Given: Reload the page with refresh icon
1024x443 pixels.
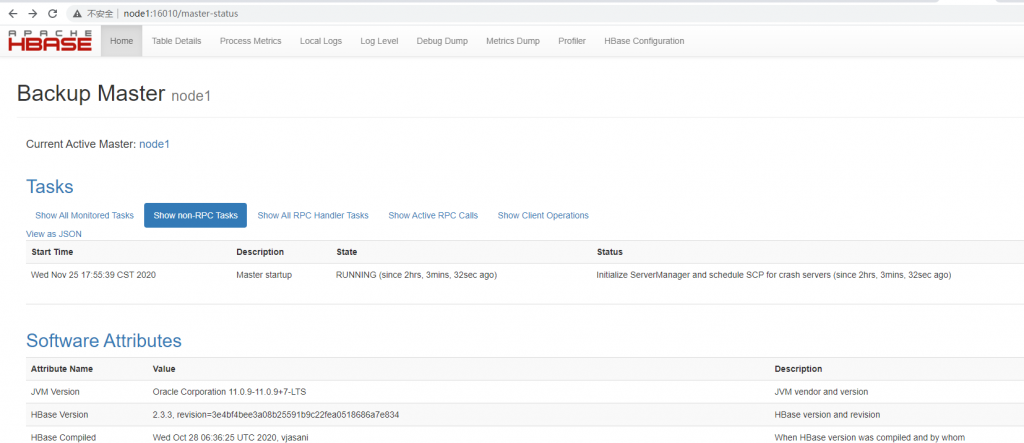Looking at the screenshot, I should pos(52,14).
